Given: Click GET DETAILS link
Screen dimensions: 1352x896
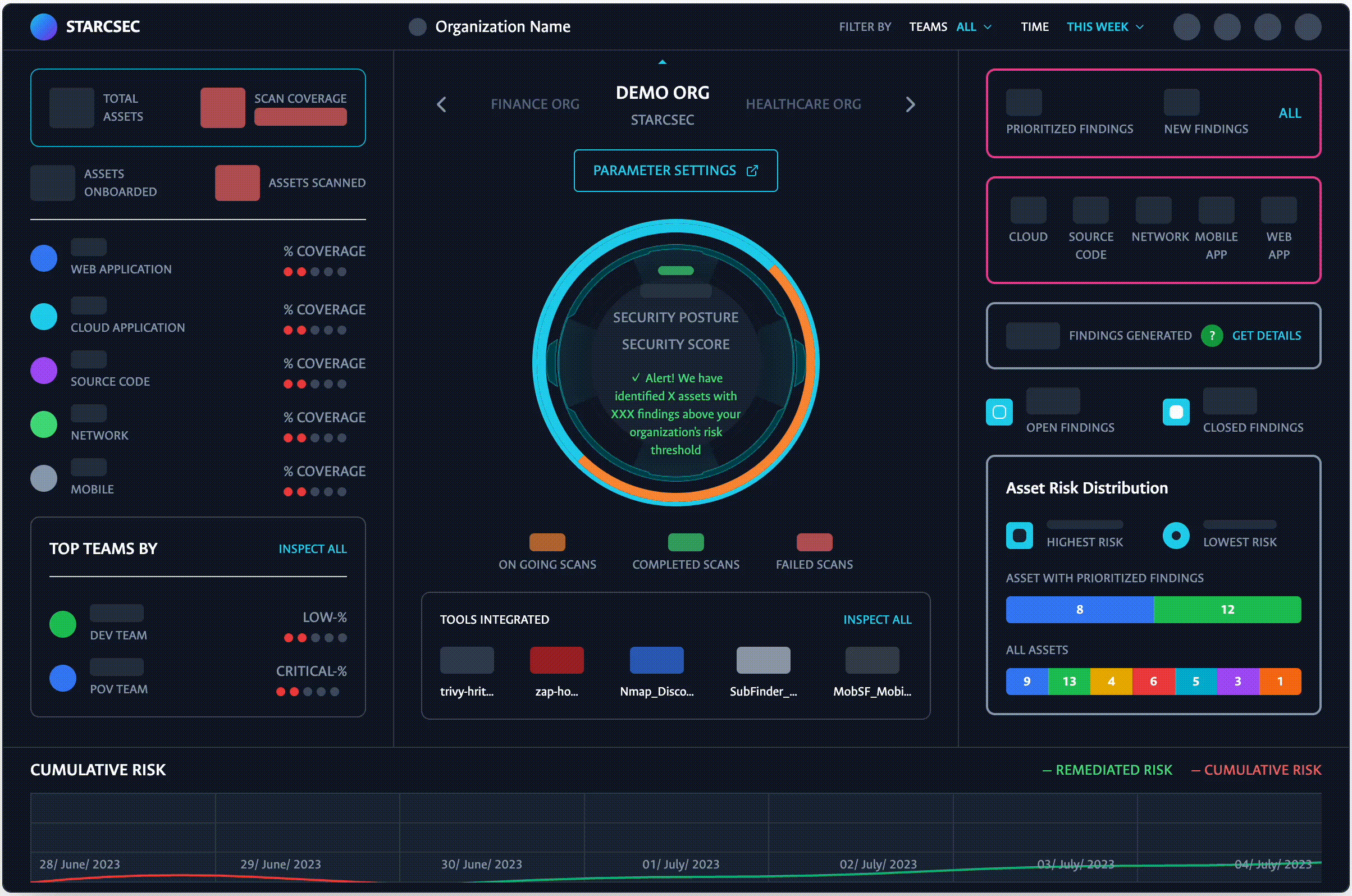Looking at the screenshot, I should 1266,335.
